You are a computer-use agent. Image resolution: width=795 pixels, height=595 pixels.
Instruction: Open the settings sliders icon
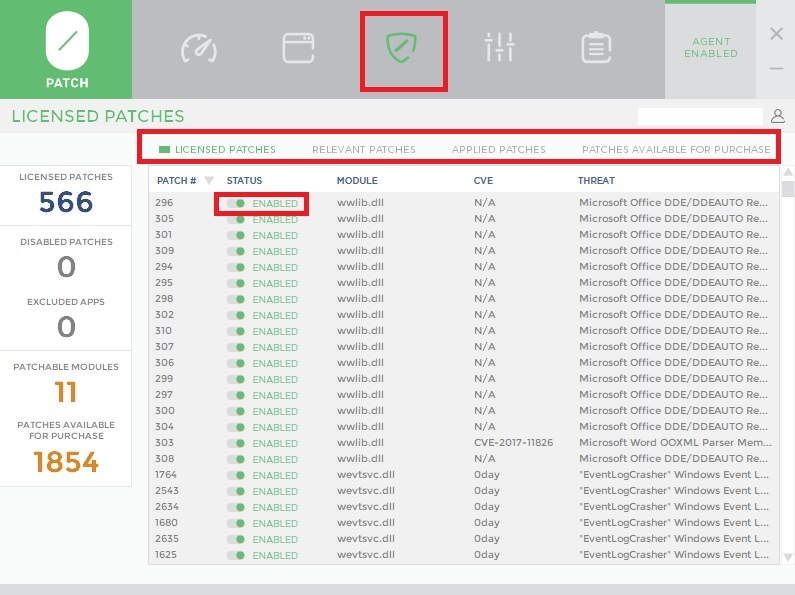(x=499, y=48)
